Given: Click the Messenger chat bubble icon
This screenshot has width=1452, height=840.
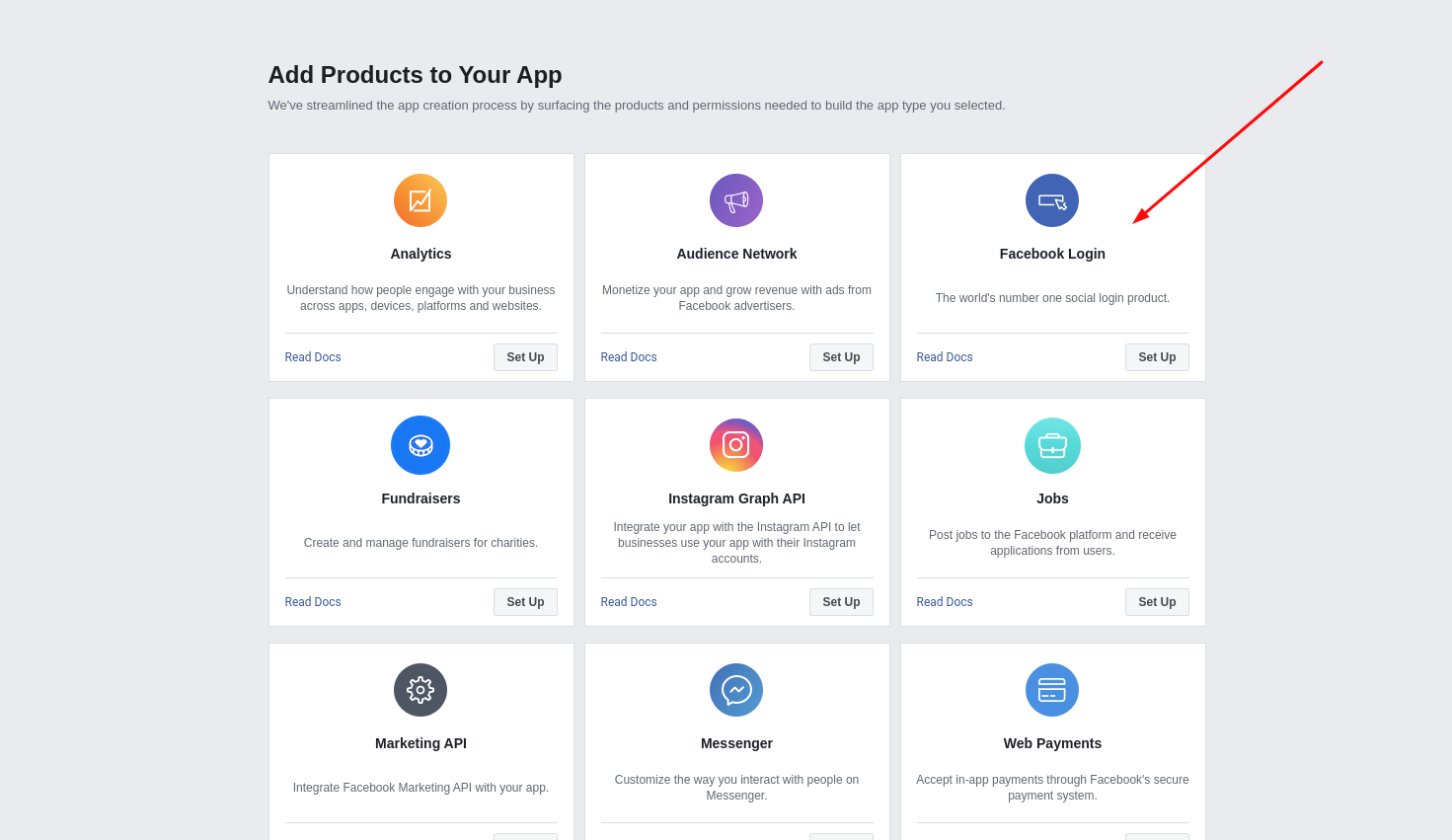Looking at the screenshot, I should point(736,690).
